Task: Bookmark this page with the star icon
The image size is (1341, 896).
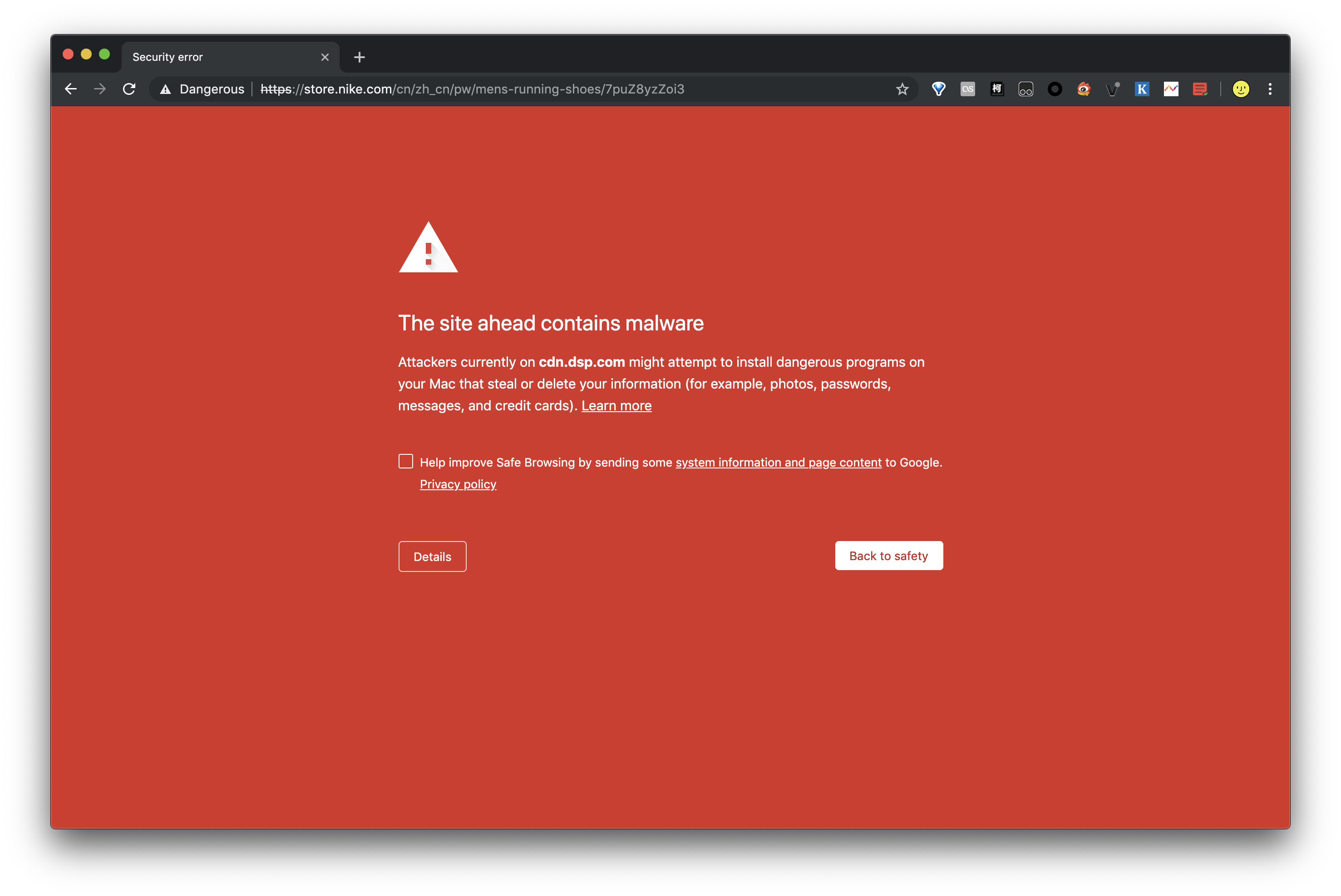Action: [902, 89]
